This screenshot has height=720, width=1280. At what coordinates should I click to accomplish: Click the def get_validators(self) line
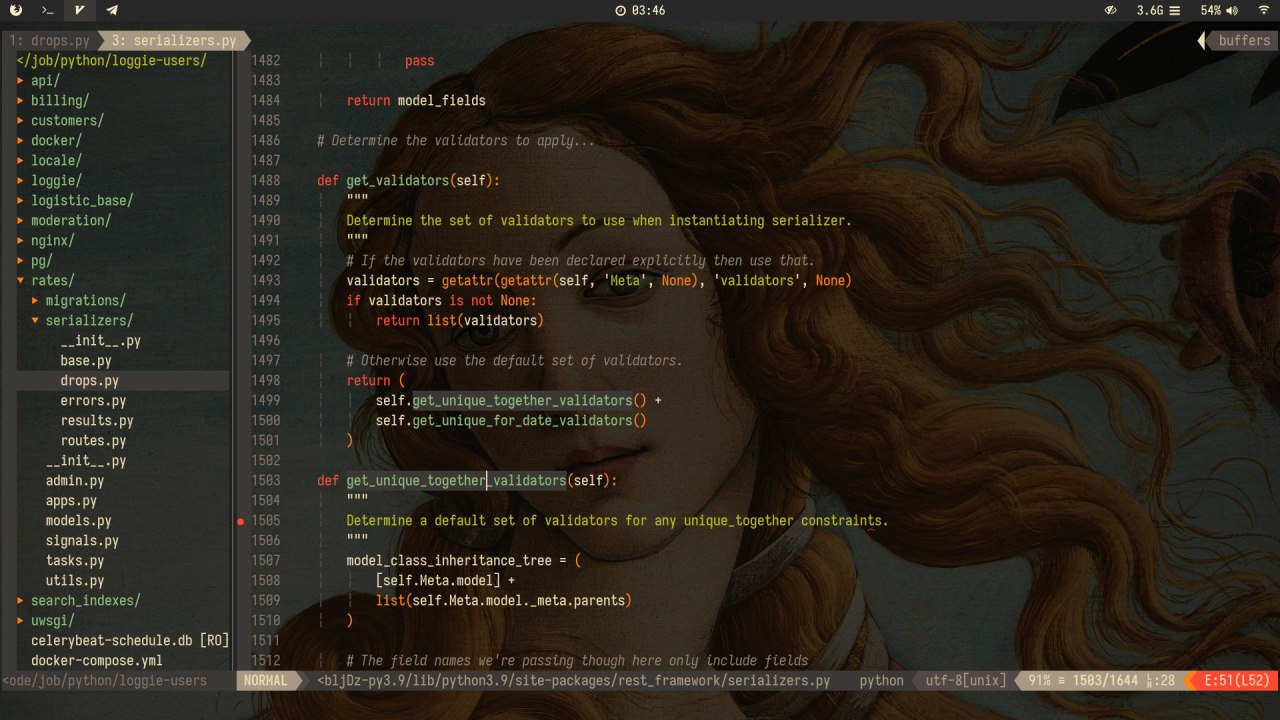(x=408, y=180)
